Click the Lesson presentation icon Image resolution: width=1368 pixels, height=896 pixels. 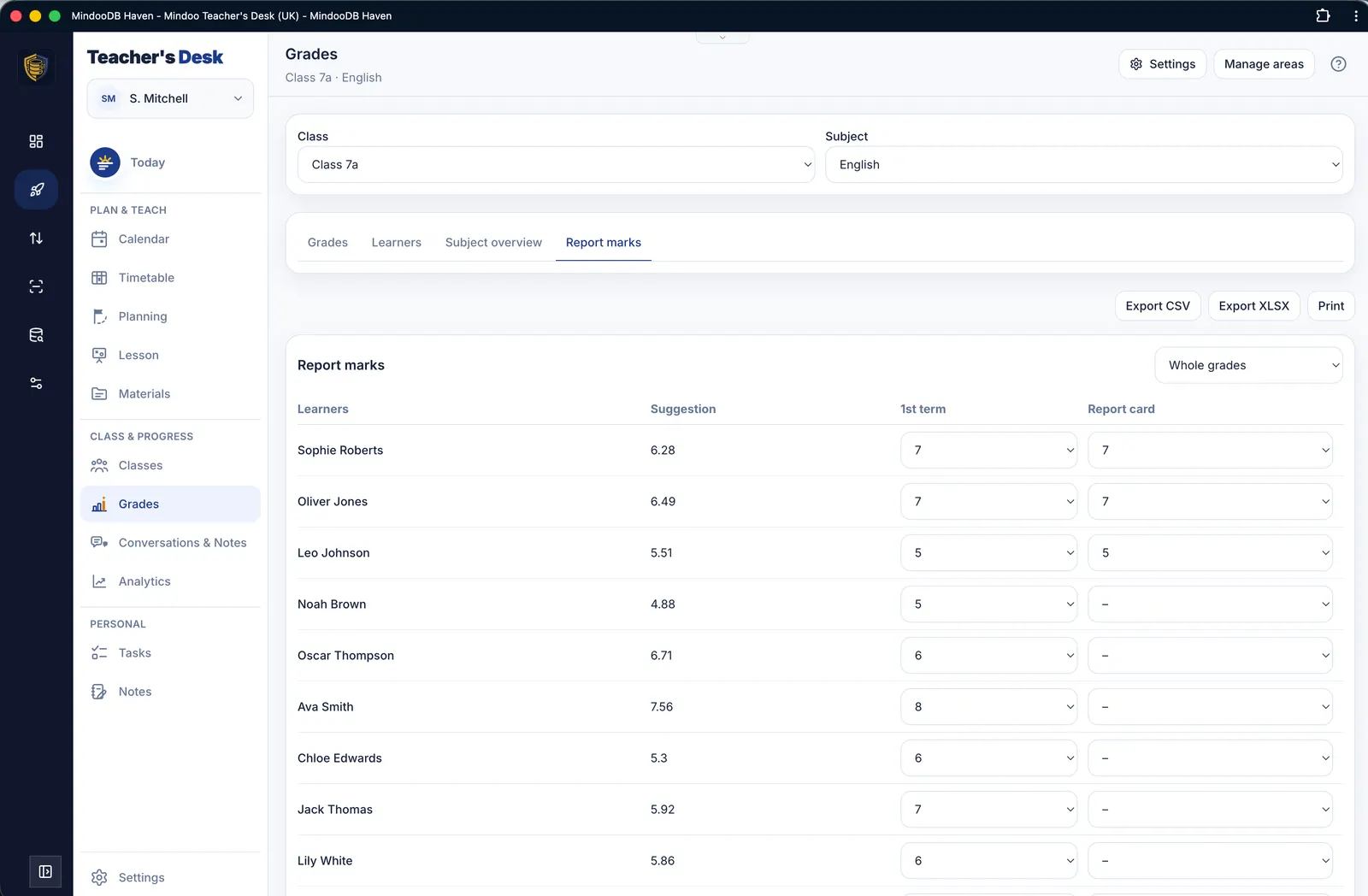pos(99,355)
